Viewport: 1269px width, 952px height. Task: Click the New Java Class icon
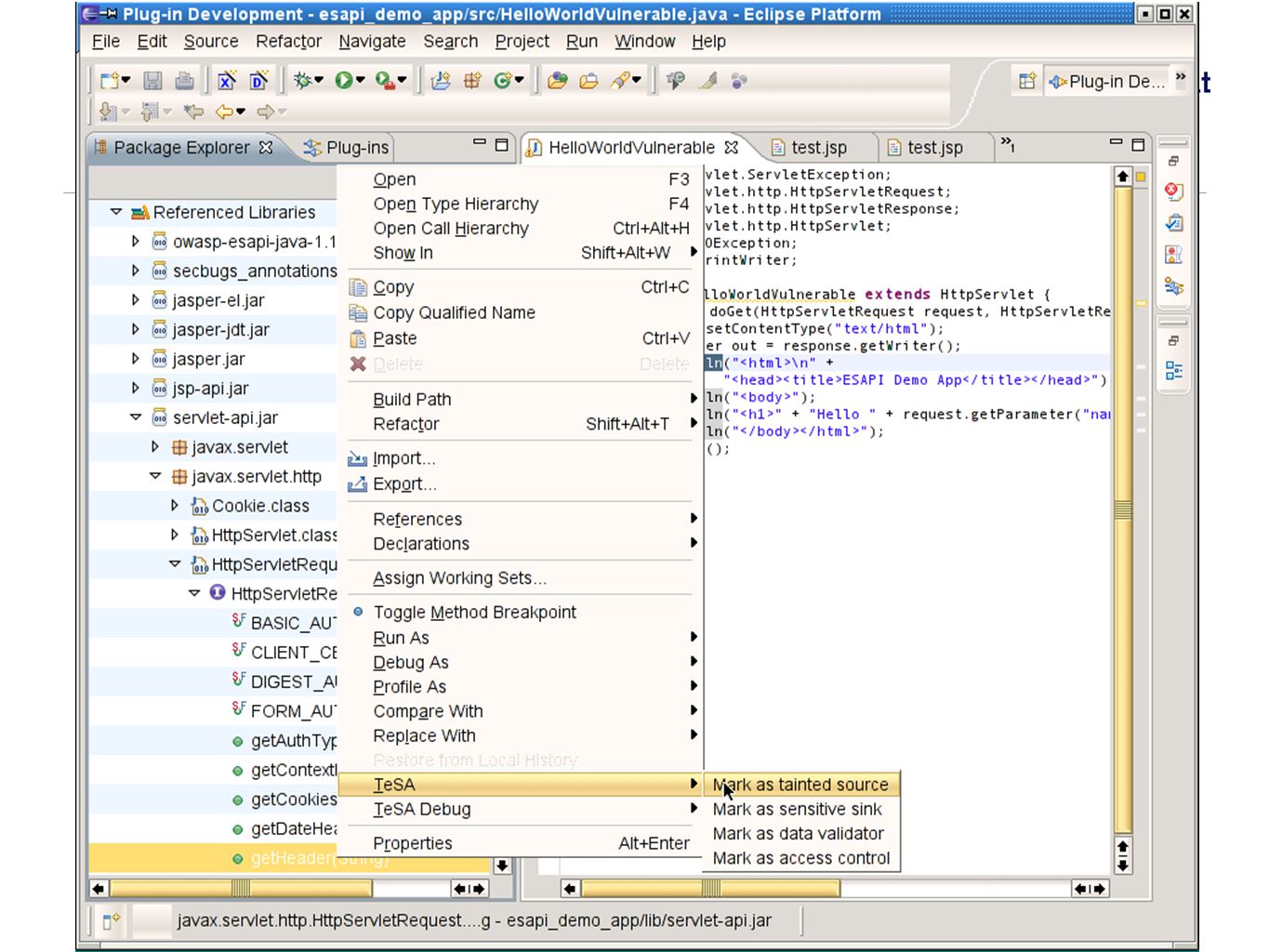click(x=503, y=81)
